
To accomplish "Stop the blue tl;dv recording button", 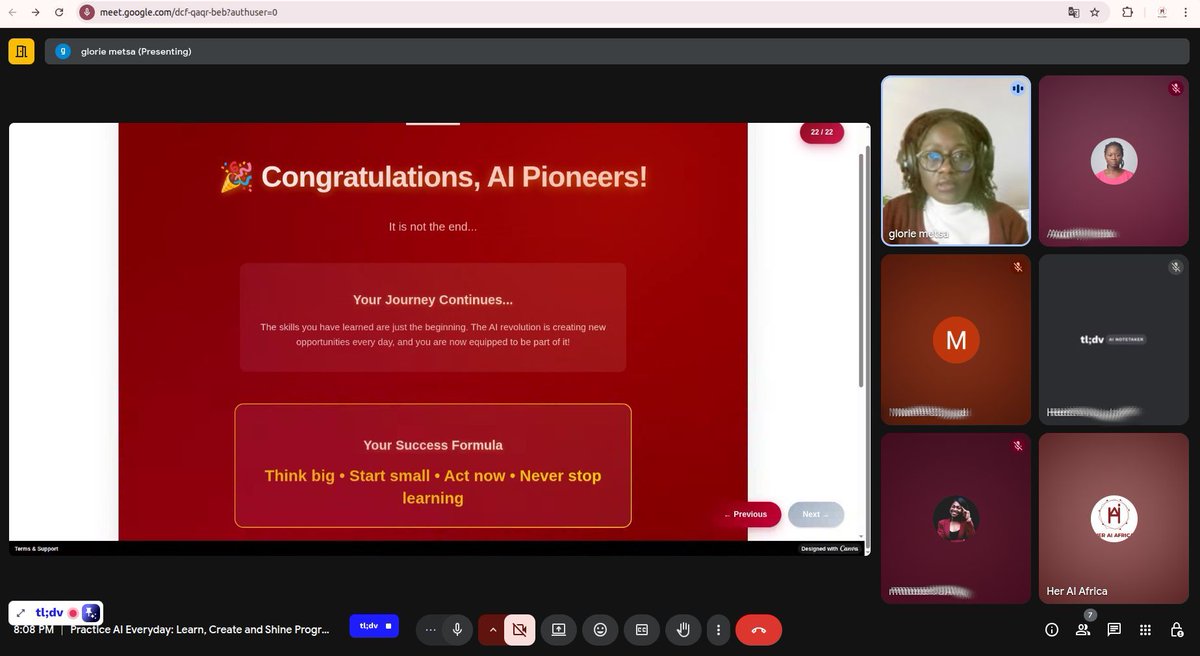I will [374, 626].
